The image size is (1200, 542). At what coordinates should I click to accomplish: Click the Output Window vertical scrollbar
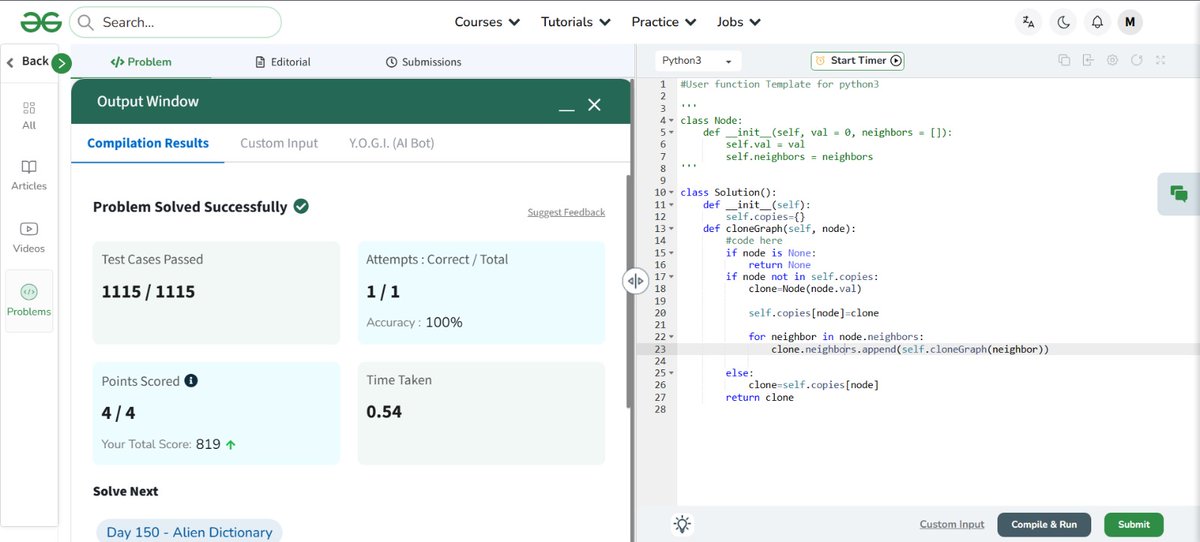pyautogui.click(x=628, y=291)
